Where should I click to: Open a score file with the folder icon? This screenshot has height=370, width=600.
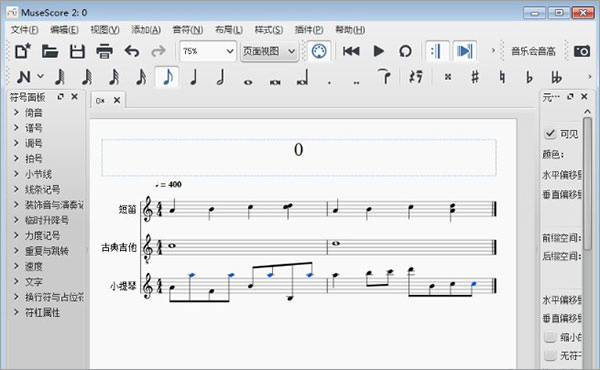[x=50, y=51]
